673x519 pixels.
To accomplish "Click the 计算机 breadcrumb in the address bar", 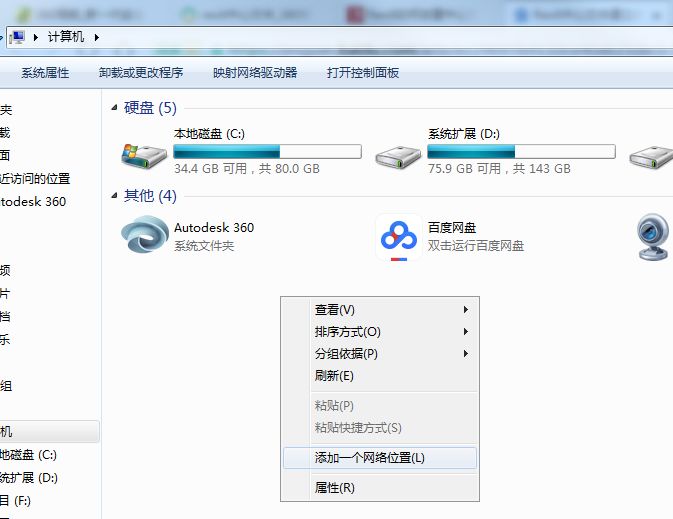I will pyautogui.click(x=66, y=37).
